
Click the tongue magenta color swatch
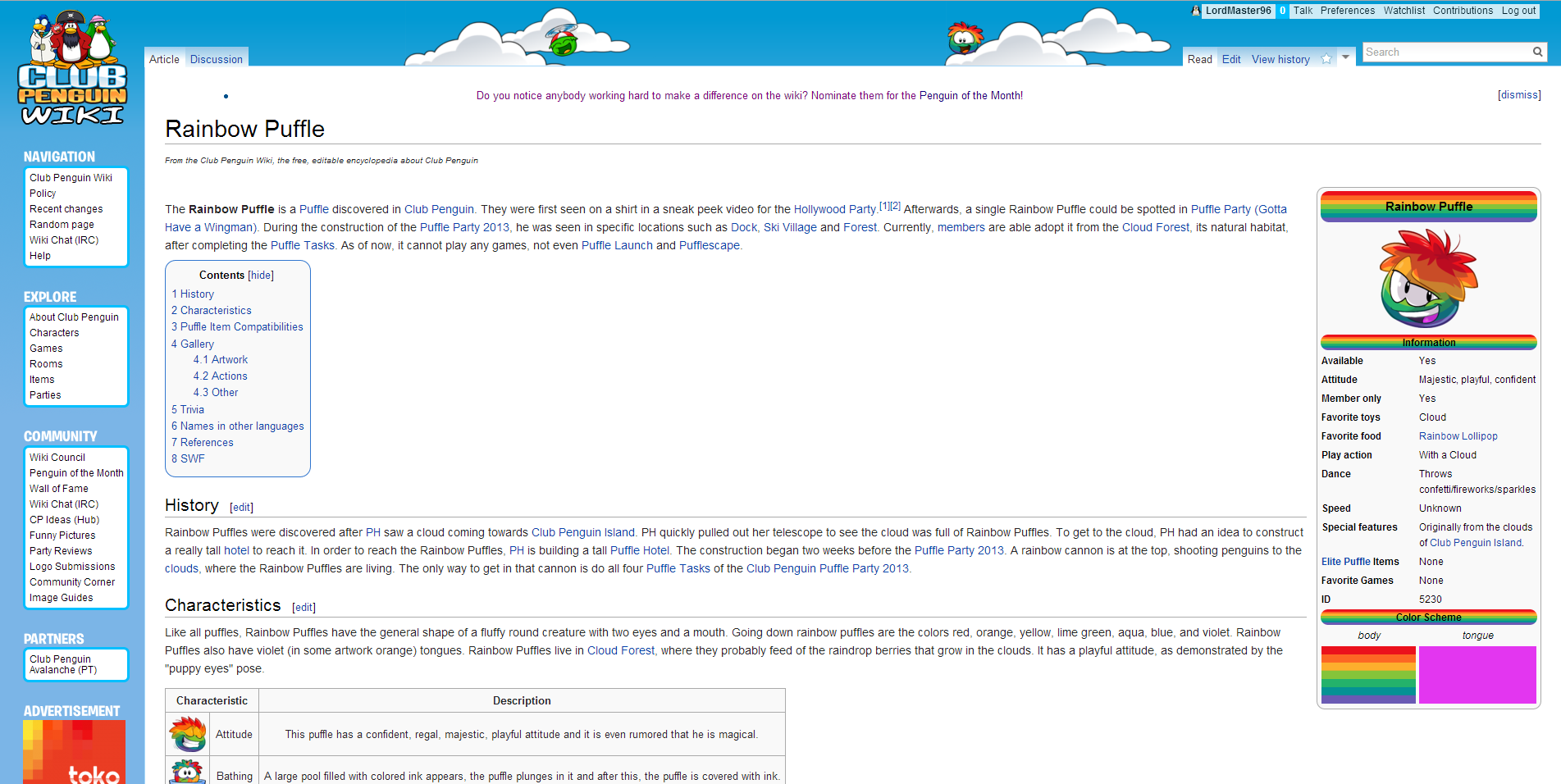[1477, 675]
